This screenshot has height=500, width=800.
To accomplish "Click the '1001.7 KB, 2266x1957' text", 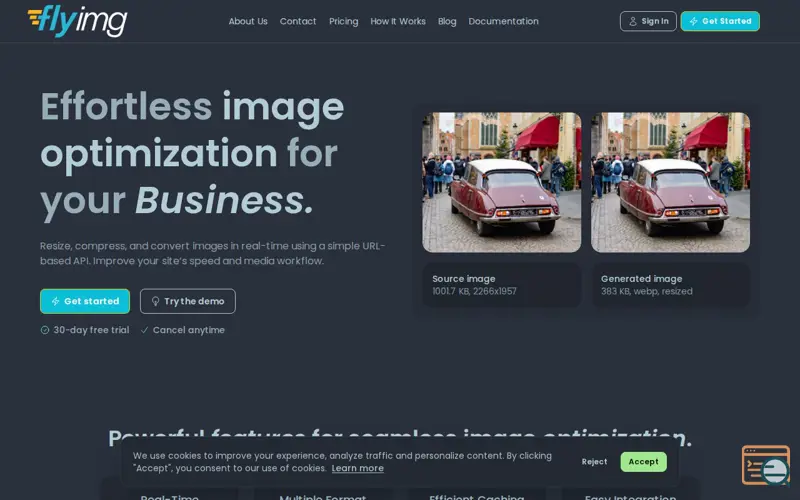I will (x=474, y=291).
